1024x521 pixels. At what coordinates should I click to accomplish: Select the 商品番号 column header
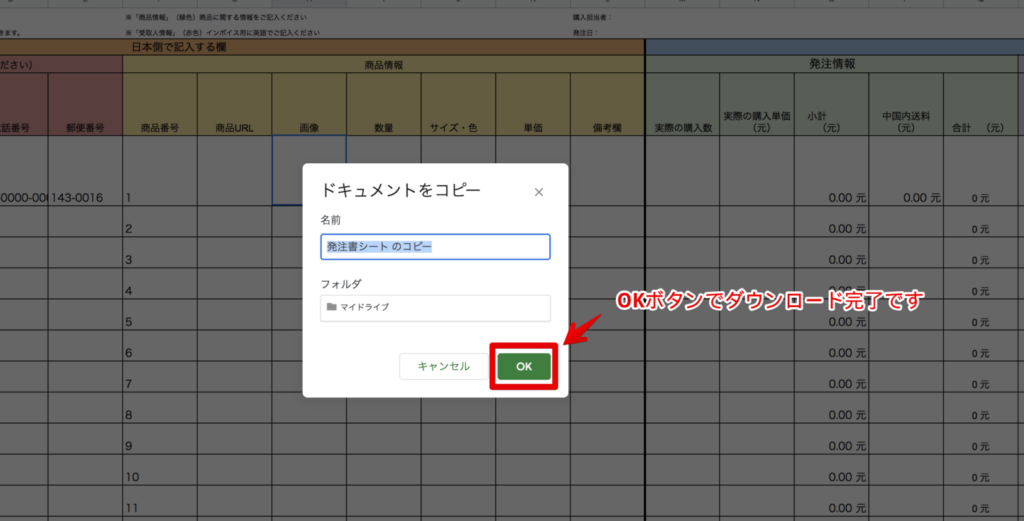[x=160, y=104]
